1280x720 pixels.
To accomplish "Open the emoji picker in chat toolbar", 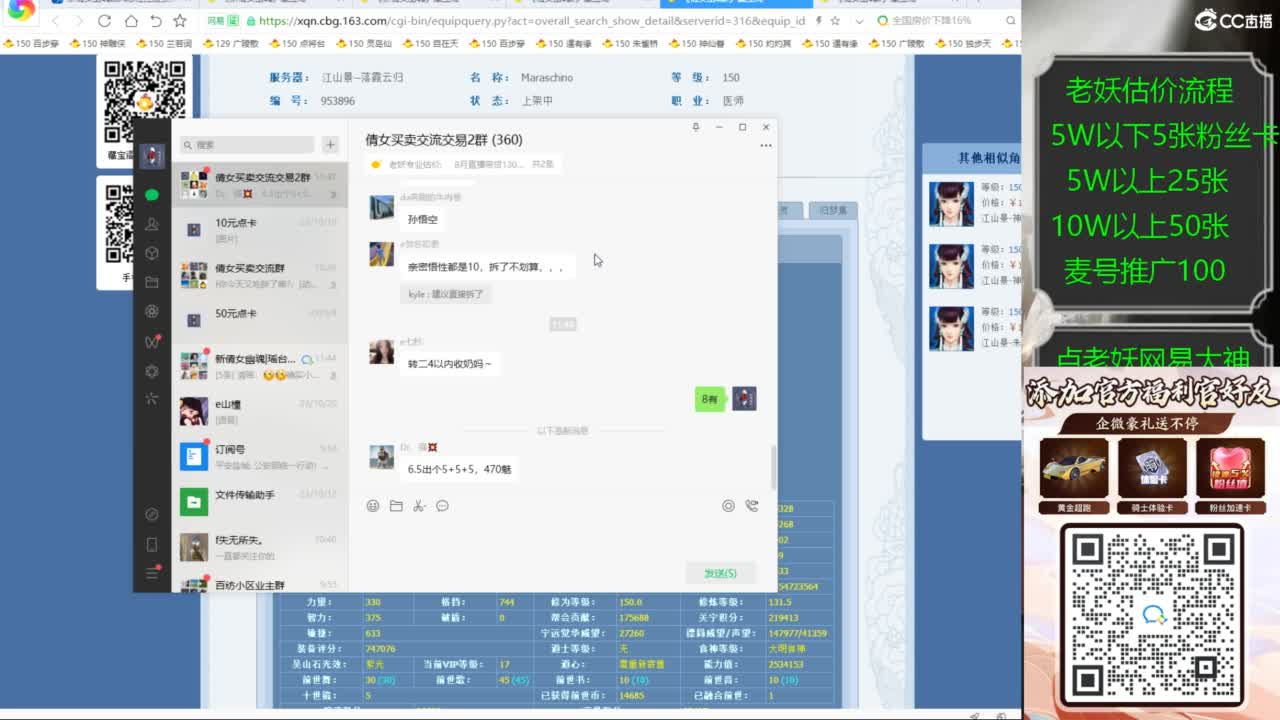I will [x=373, y=506].
